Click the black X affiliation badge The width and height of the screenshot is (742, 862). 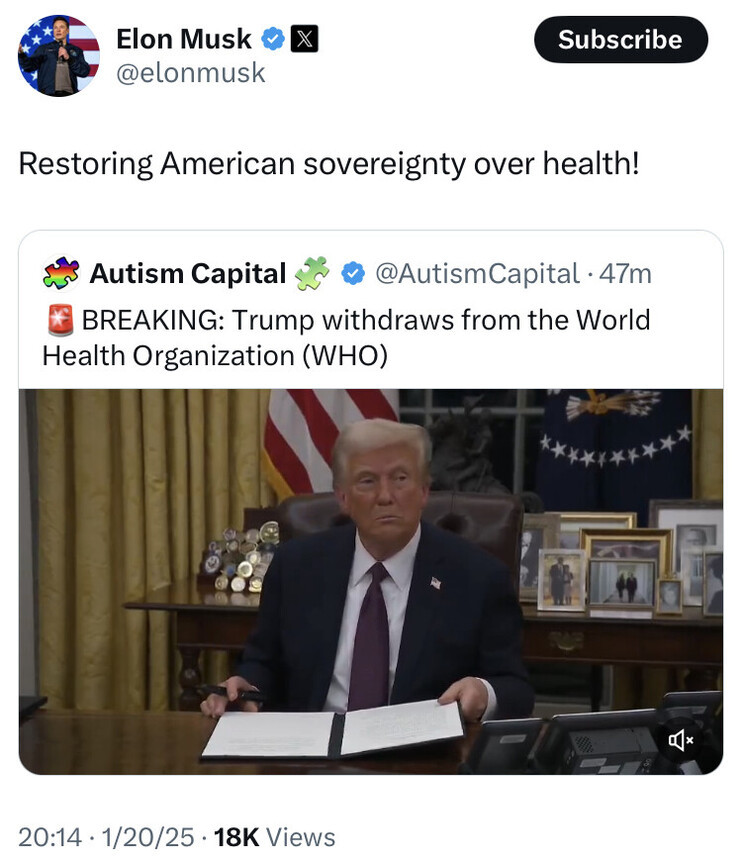pos(304,39)
